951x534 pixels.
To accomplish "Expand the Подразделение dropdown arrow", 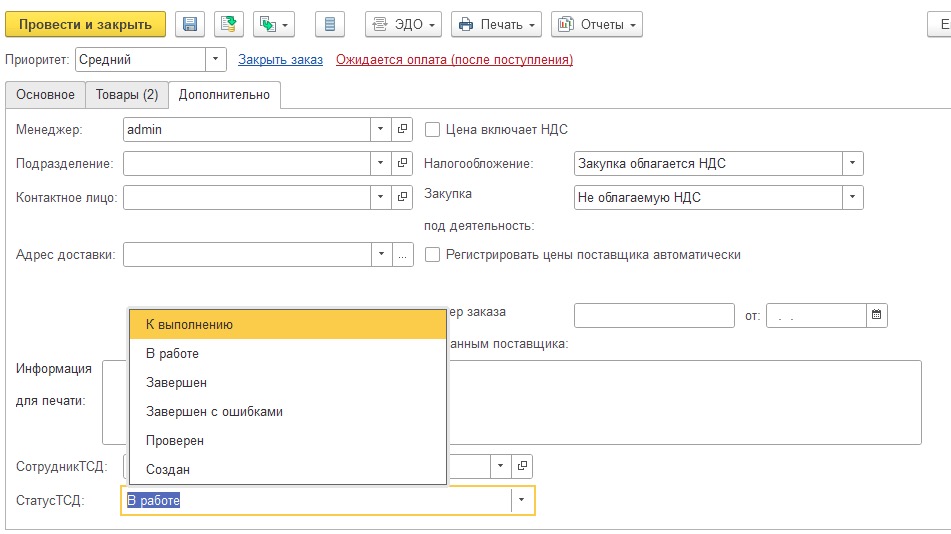I will 380,163.
